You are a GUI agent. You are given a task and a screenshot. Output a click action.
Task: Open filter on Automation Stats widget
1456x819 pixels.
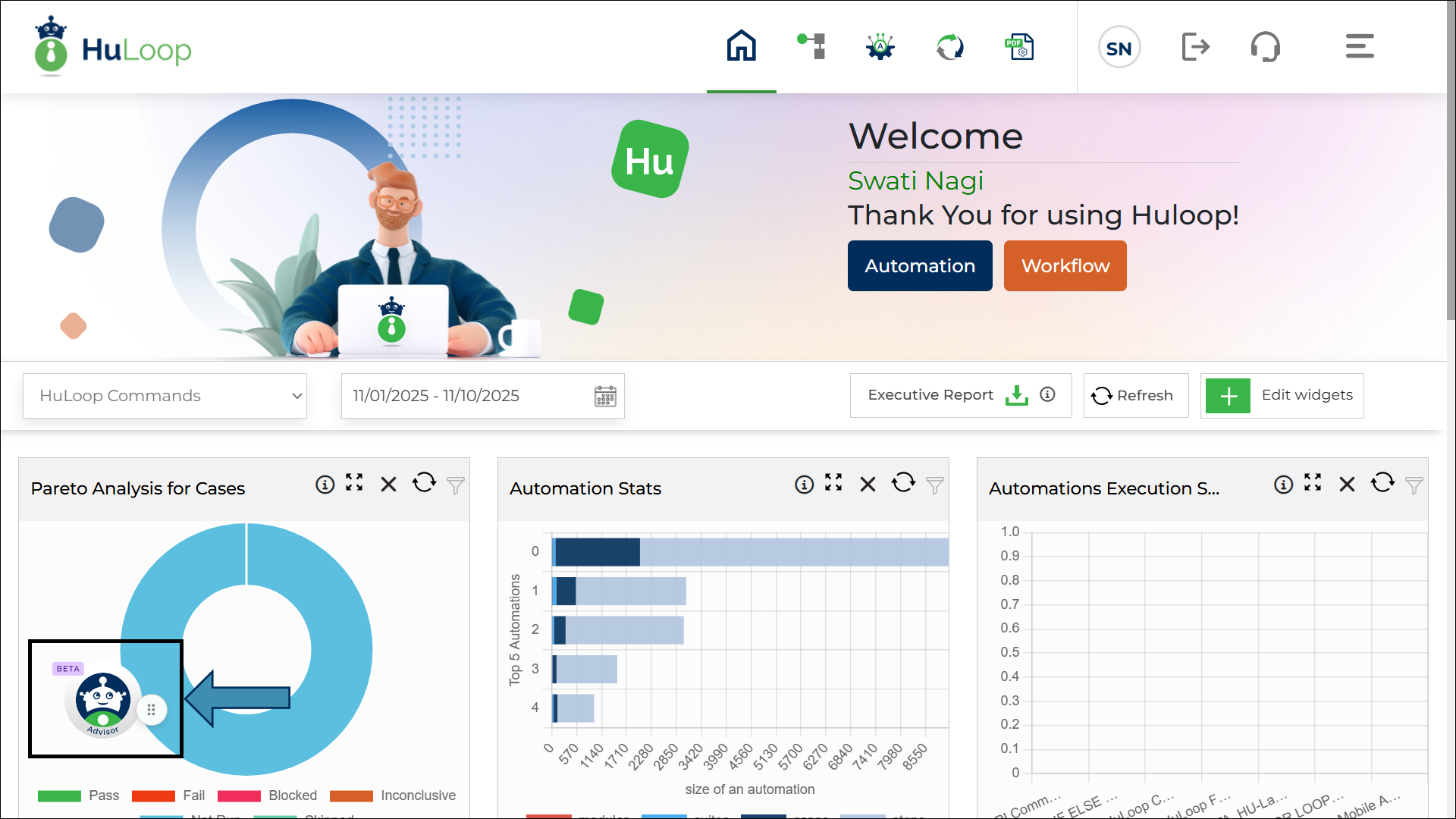click(x=935, y=485)
